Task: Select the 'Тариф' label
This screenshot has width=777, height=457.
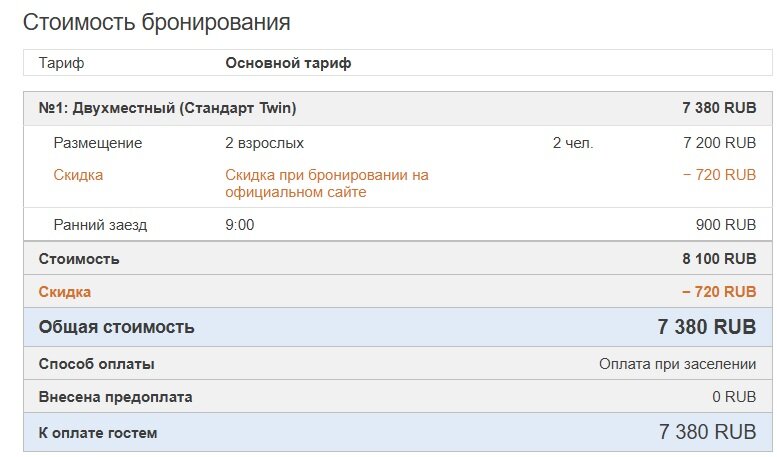Action: 61,63
